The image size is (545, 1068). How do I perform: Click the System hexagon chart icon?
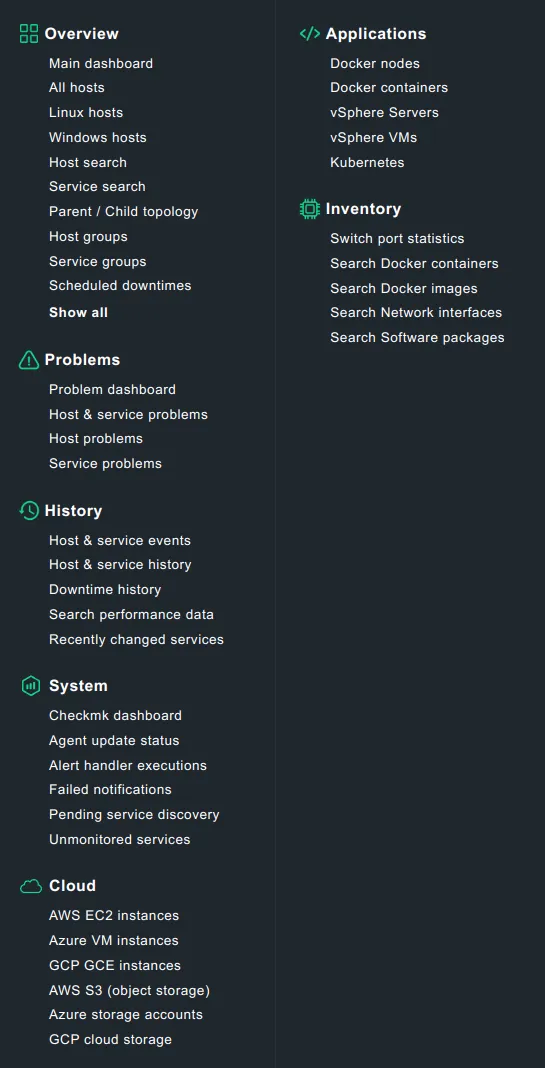pyautogui.click(x=31, y=686)
